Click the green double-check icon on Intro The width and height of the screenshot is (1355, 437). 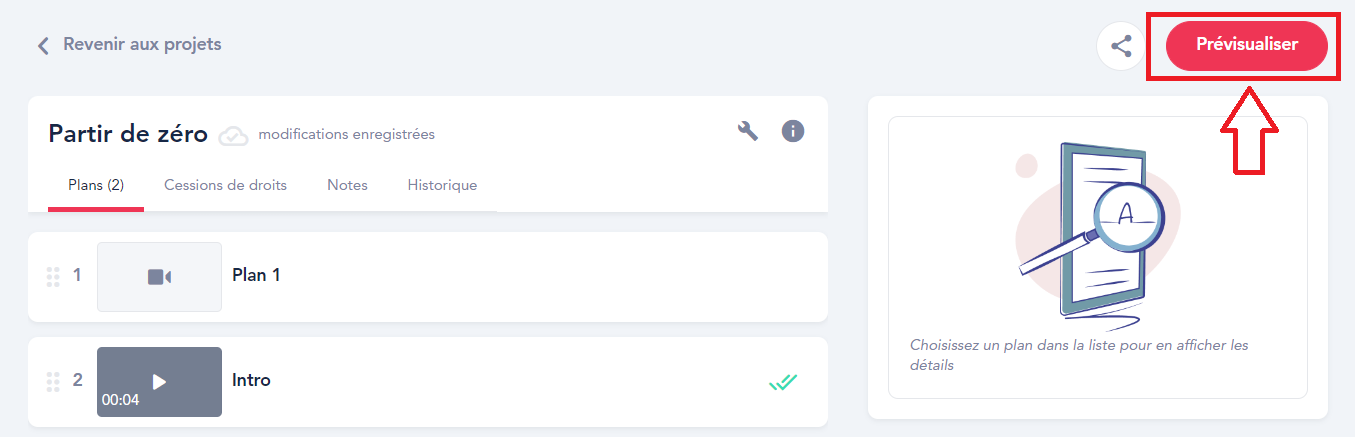pyautogui.click(x=783, y=381)
